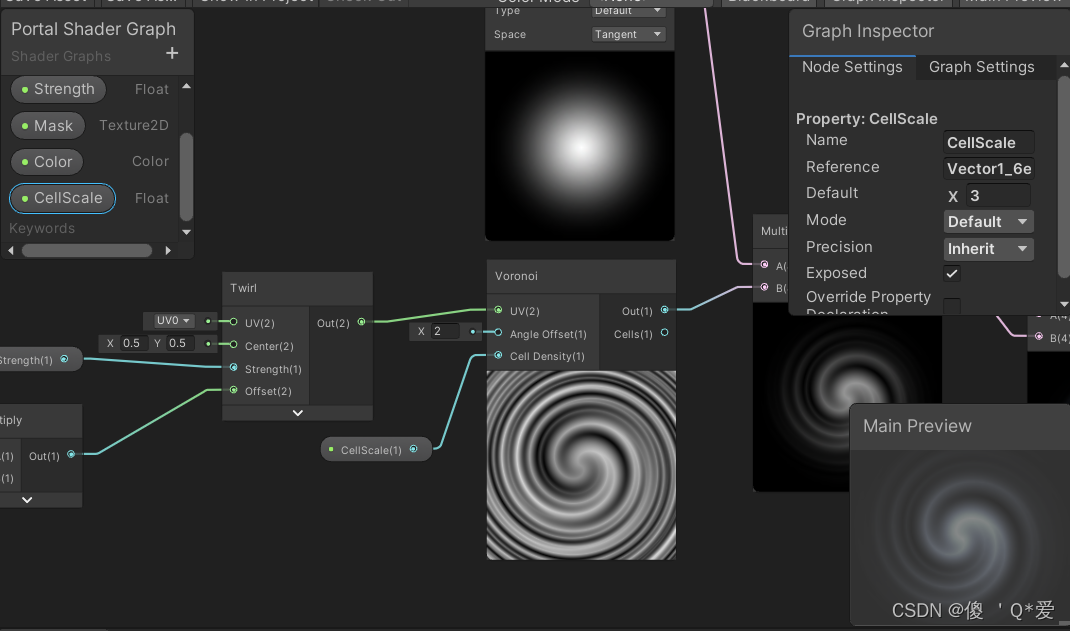The height and width of the screenshot is (631, 1070).
Task: Click the Portal Shader Graph blackboard title
Action: coord(93,29)
